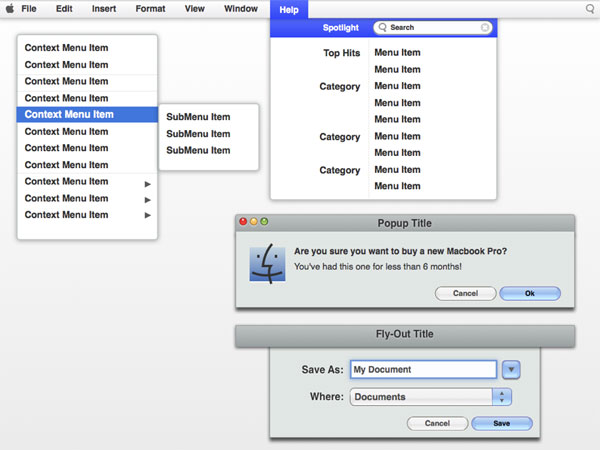Screen dimensions: 600x450
Task: Open the Insert menu
Action: [104, 9]
